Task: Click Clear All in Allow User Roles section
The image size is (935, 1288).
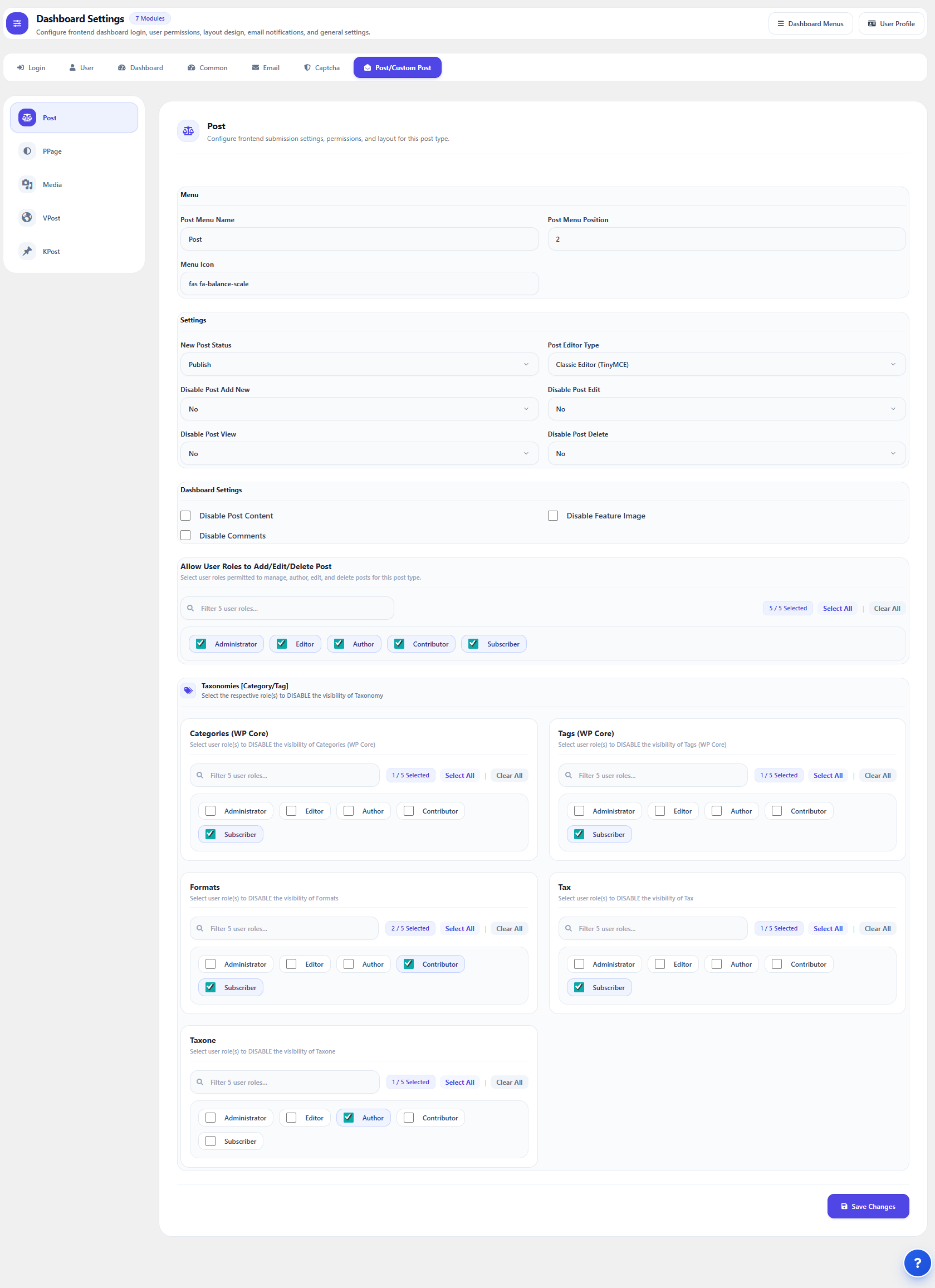Action: 887,608
